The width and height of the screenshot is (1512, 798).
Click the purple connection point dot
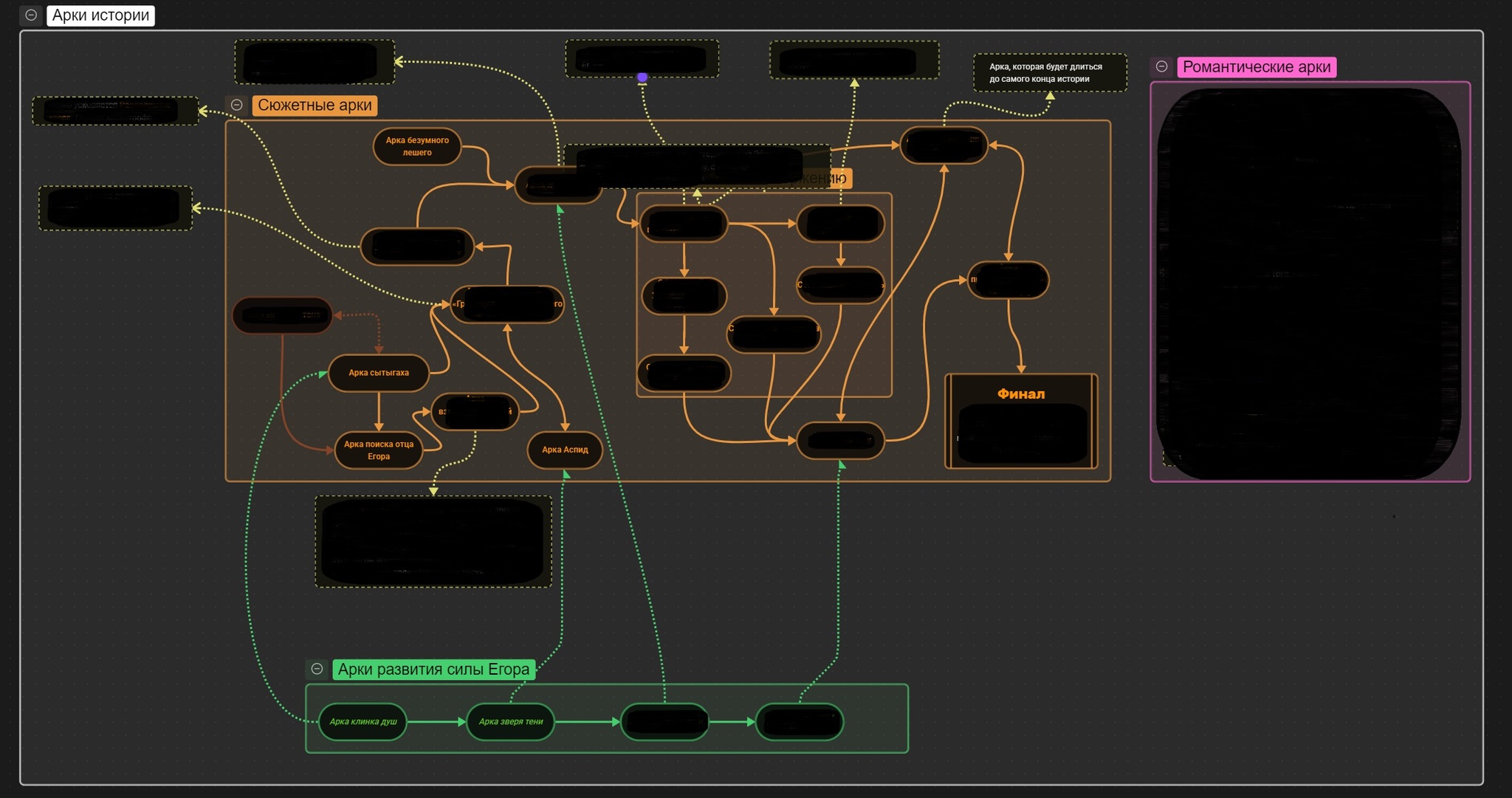coord(642,77)
